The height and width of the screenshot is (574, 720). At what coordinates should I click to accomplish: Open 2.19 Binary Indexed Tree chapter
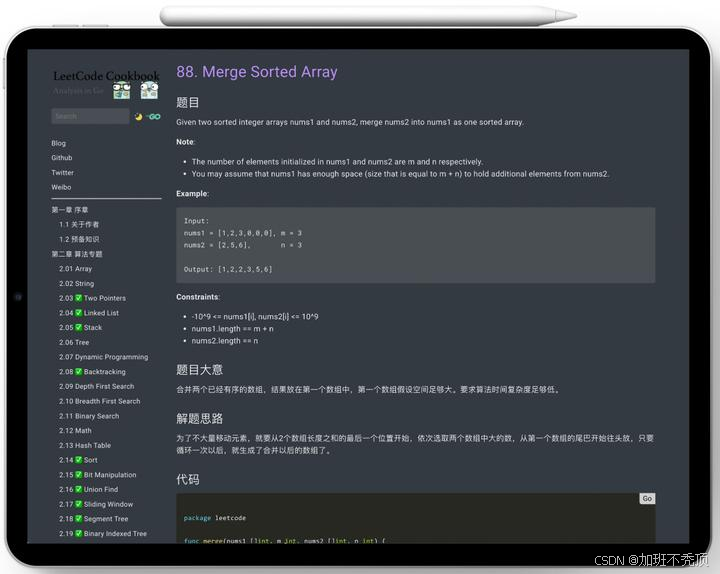103,534
